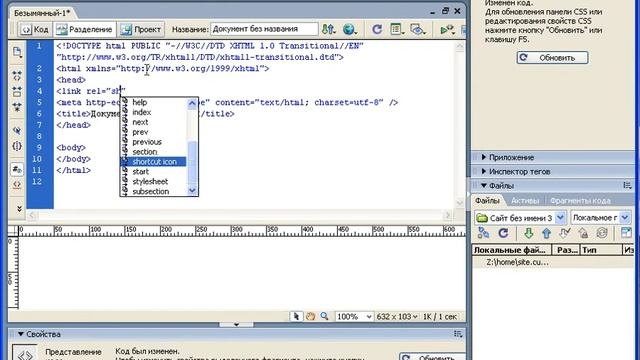Sort by Локальные файлы column header
The height and width of the screenshot is (360, 640).
pos(512,250)
